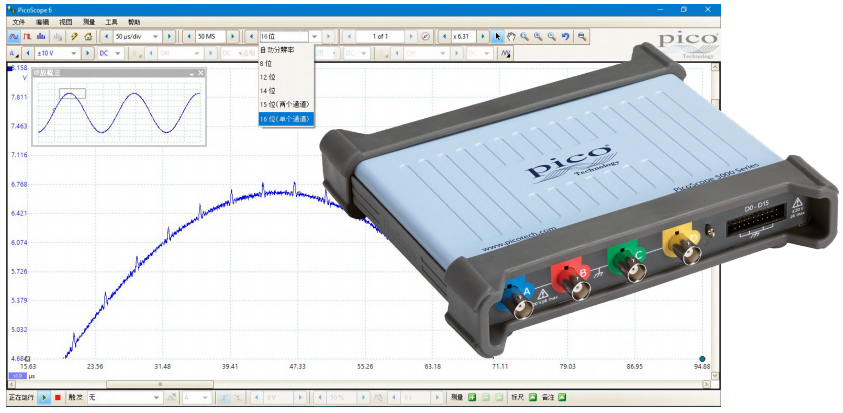Select the arrow pointer tool

pyautogui.click(x=497, y=37)
